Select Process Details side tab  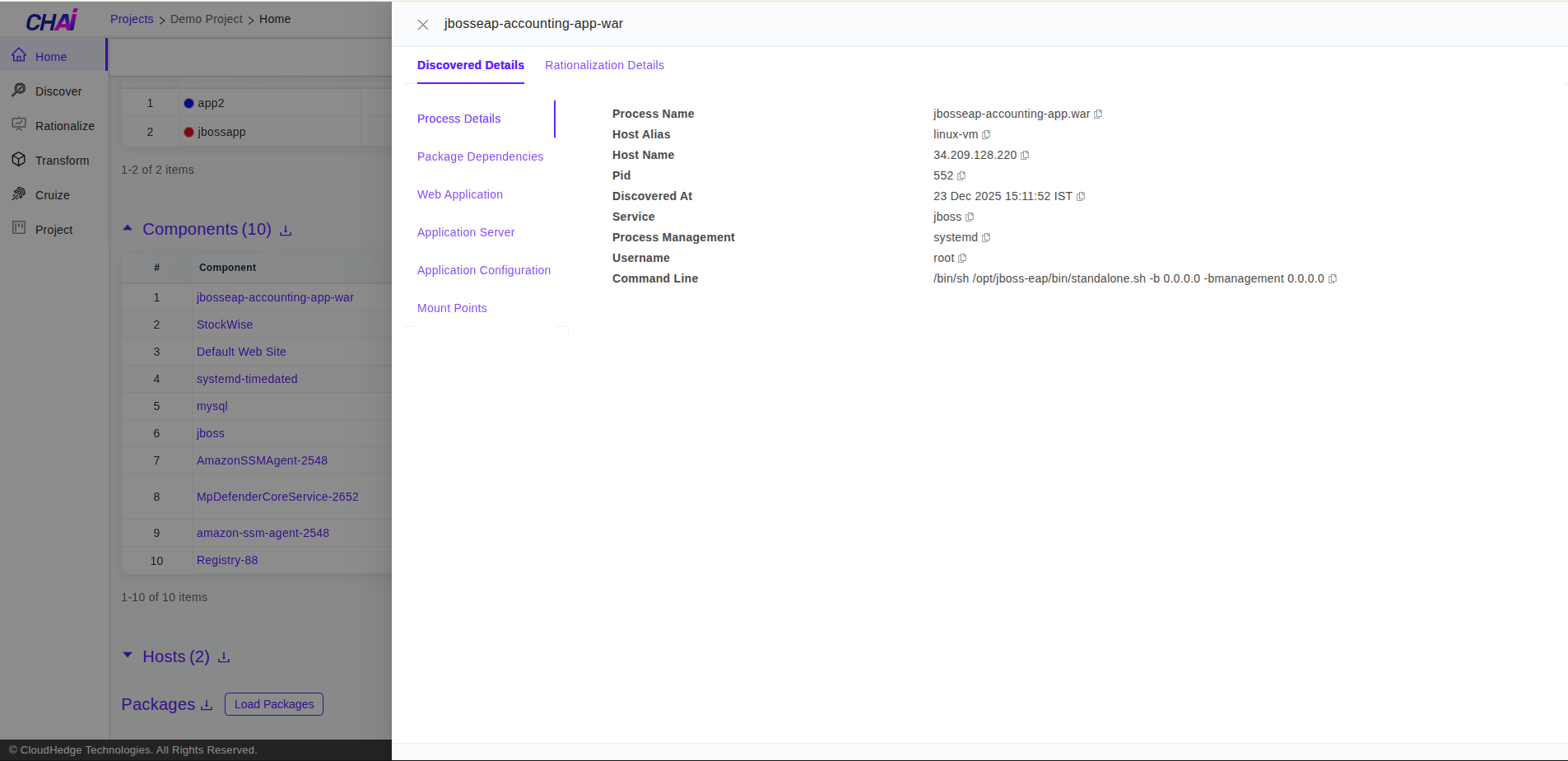point(458,119)
